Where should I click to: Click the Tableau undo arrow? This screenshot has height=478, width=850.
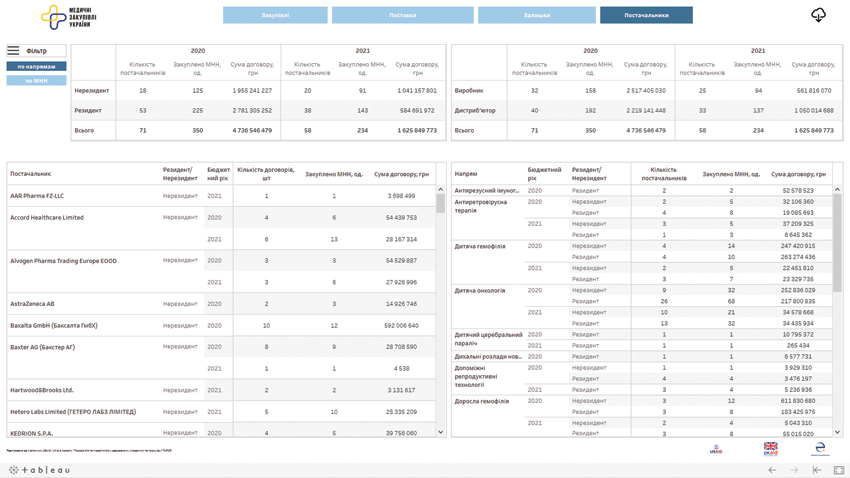[772, 470]
